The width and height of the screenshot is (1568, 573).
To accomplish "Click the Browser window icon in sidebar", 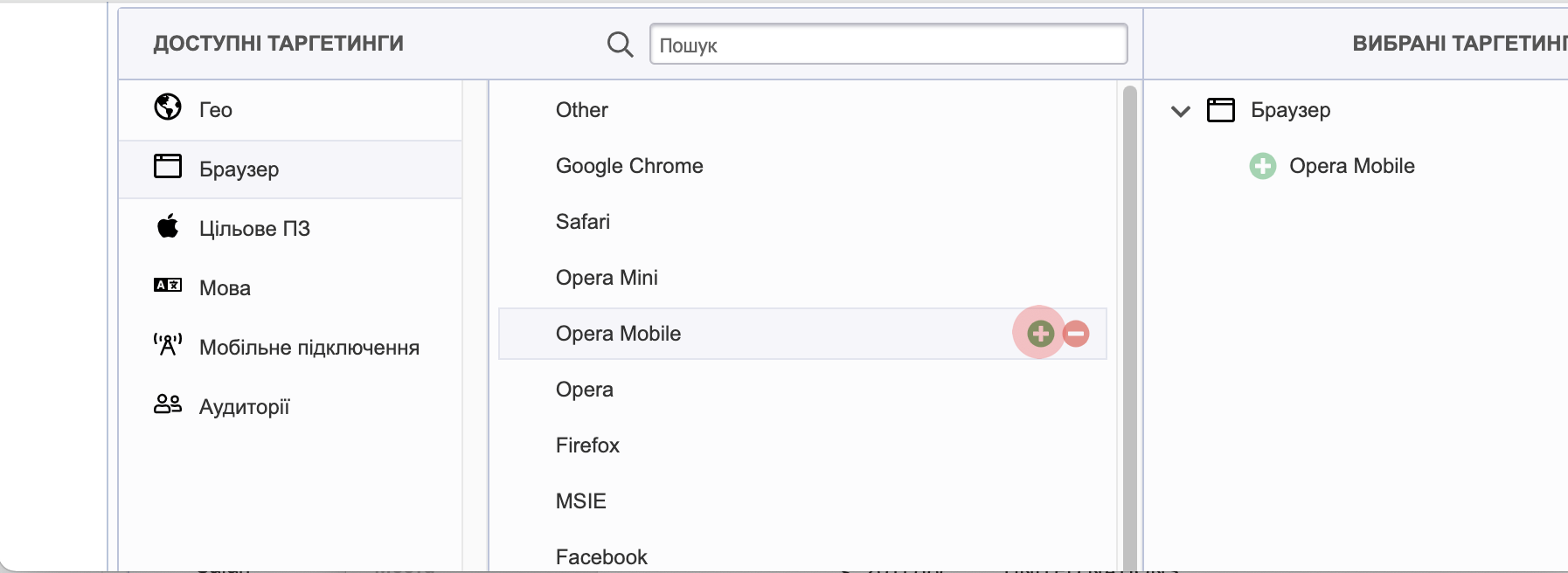I will (168, 166).
